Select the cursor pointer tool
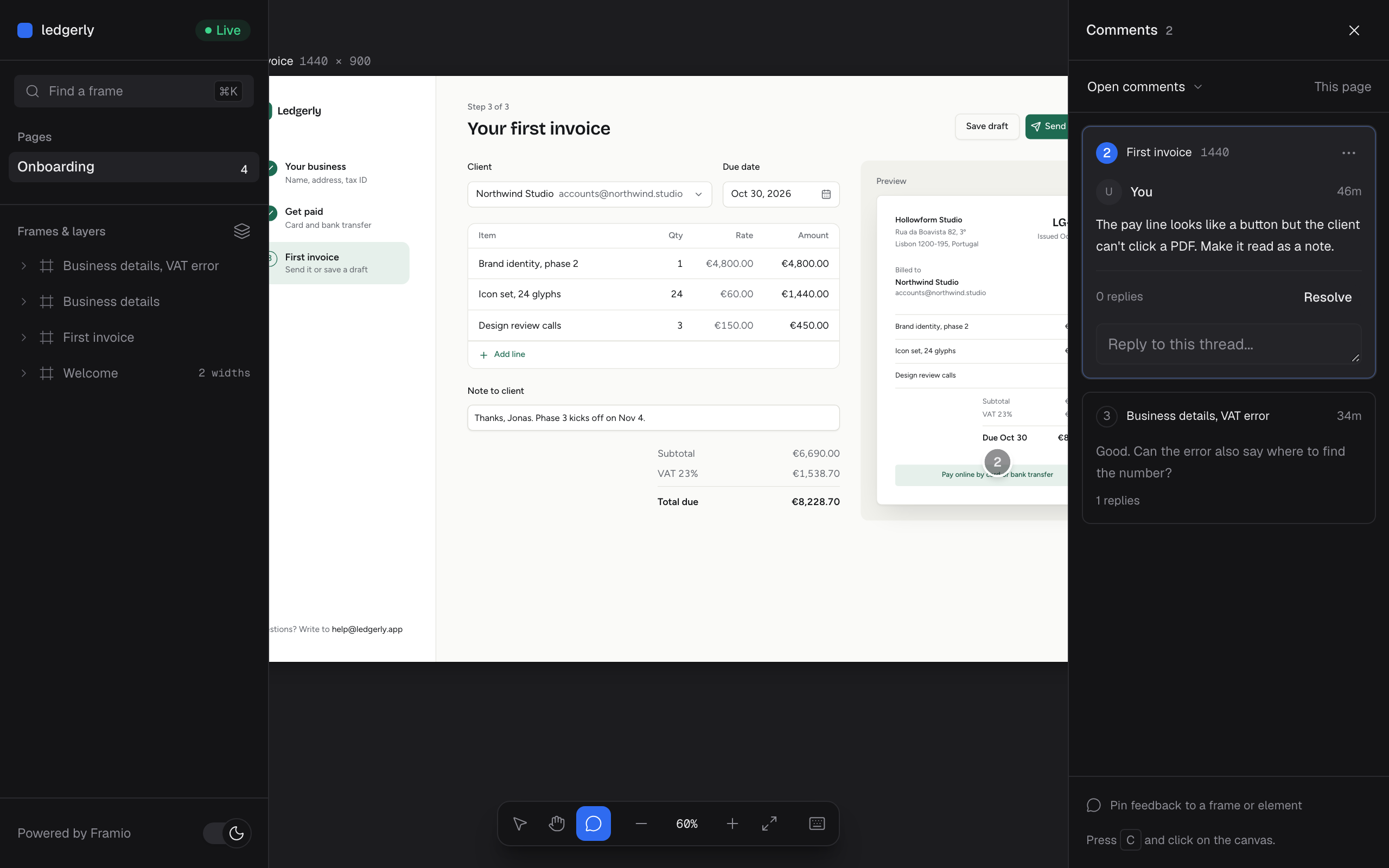Viewport: 1389px width, 868px height. pos(519,823)
